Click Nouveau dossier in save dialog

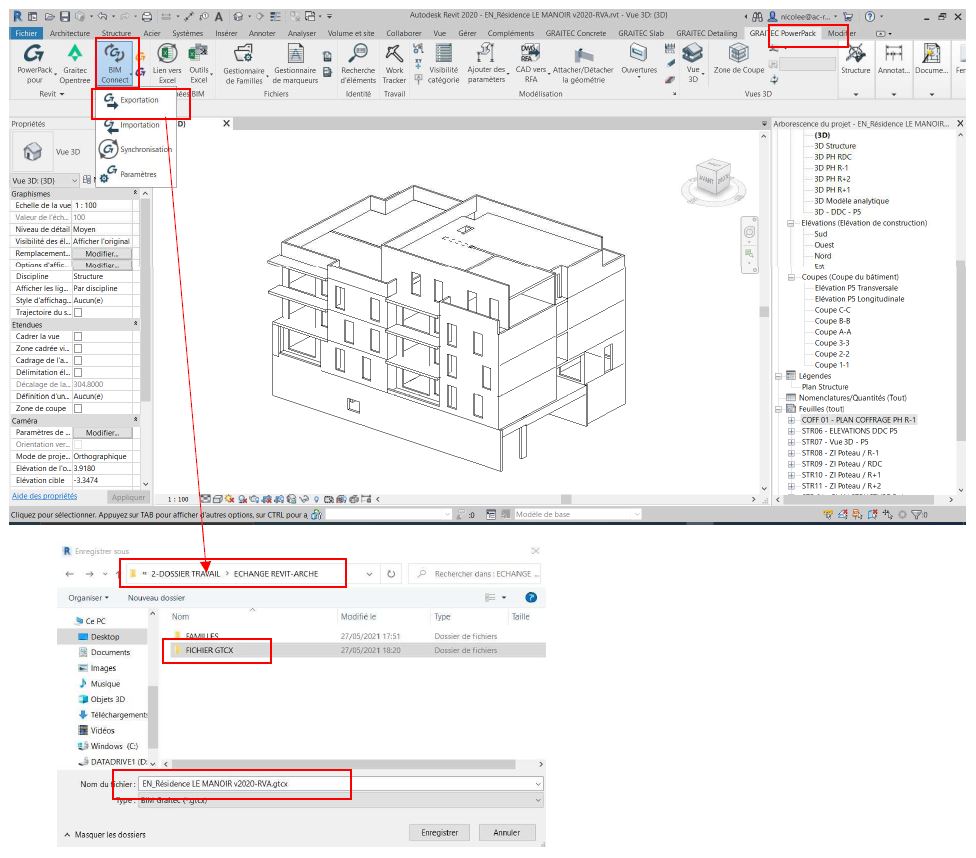(x=156, y=598)
